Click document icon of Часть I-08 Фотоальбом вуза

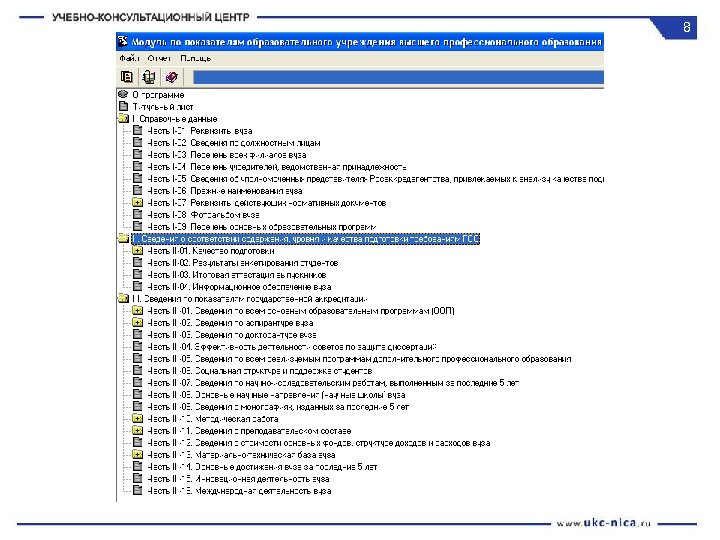coord(137,214)
